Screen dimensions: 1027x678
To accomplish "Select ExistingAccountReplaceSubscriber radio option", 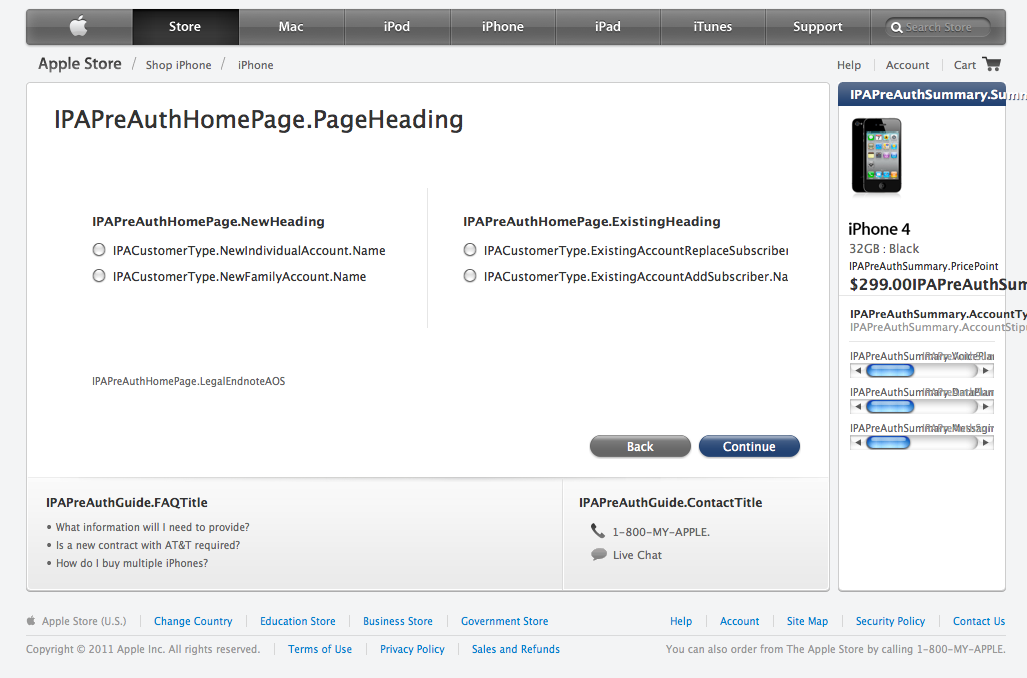I will tap(470, 250).
